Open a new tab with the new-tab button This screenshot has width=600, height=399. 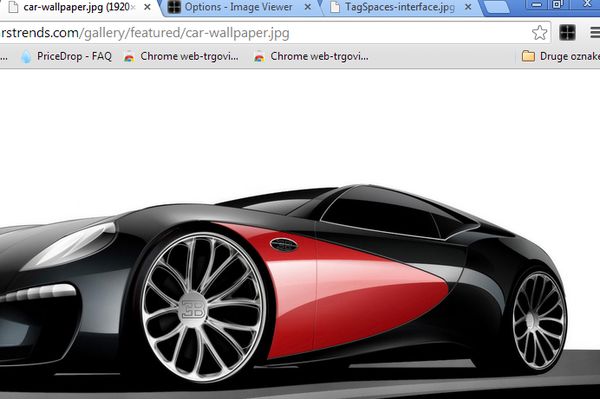pyautogui.click(x=496, y=7)
